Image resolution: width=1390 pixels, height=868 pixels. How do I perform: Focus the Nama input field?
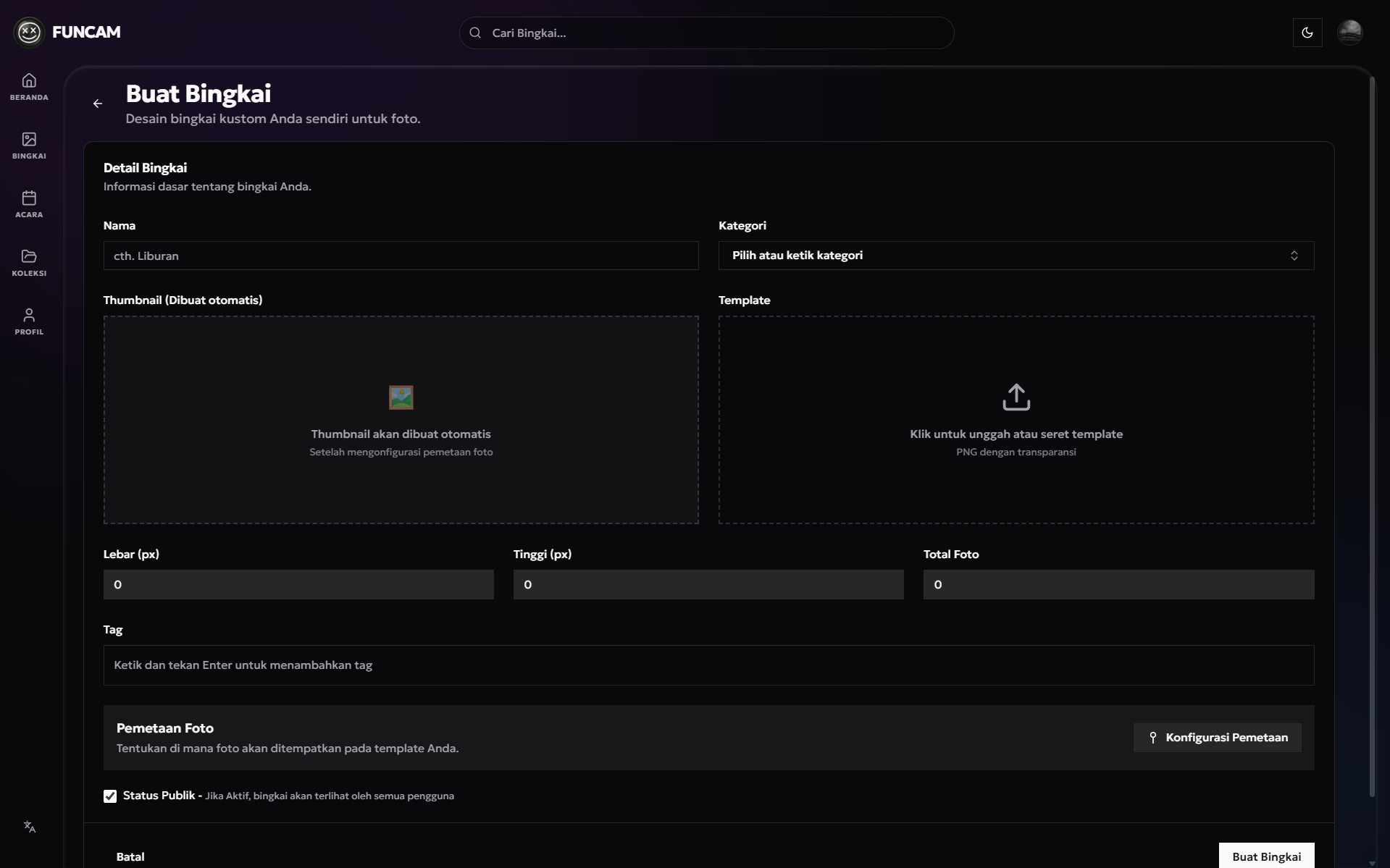coord(401,256)
